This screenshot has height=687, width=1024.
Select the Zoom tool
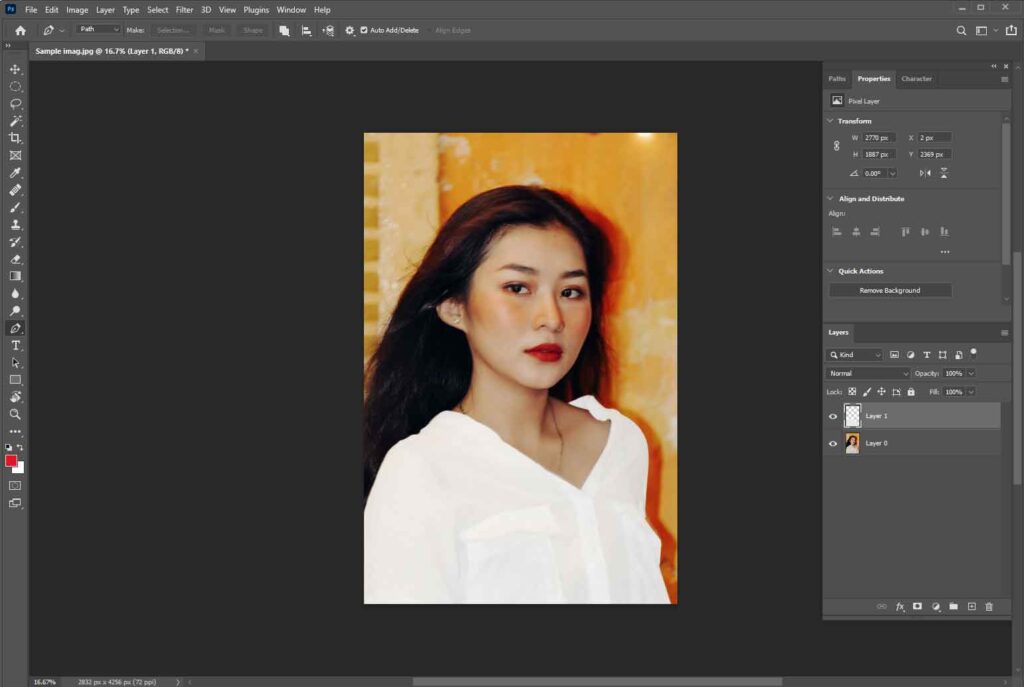(x=15, y=414)
